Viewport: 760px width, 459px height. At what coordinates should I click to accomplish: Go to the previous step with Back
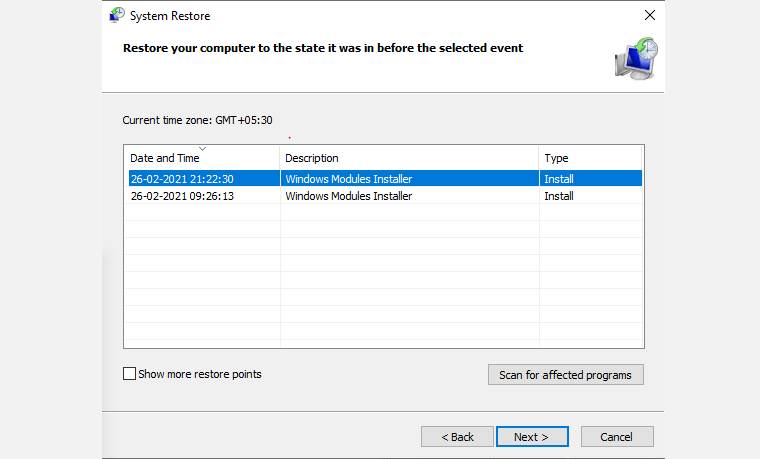point(457,437)
